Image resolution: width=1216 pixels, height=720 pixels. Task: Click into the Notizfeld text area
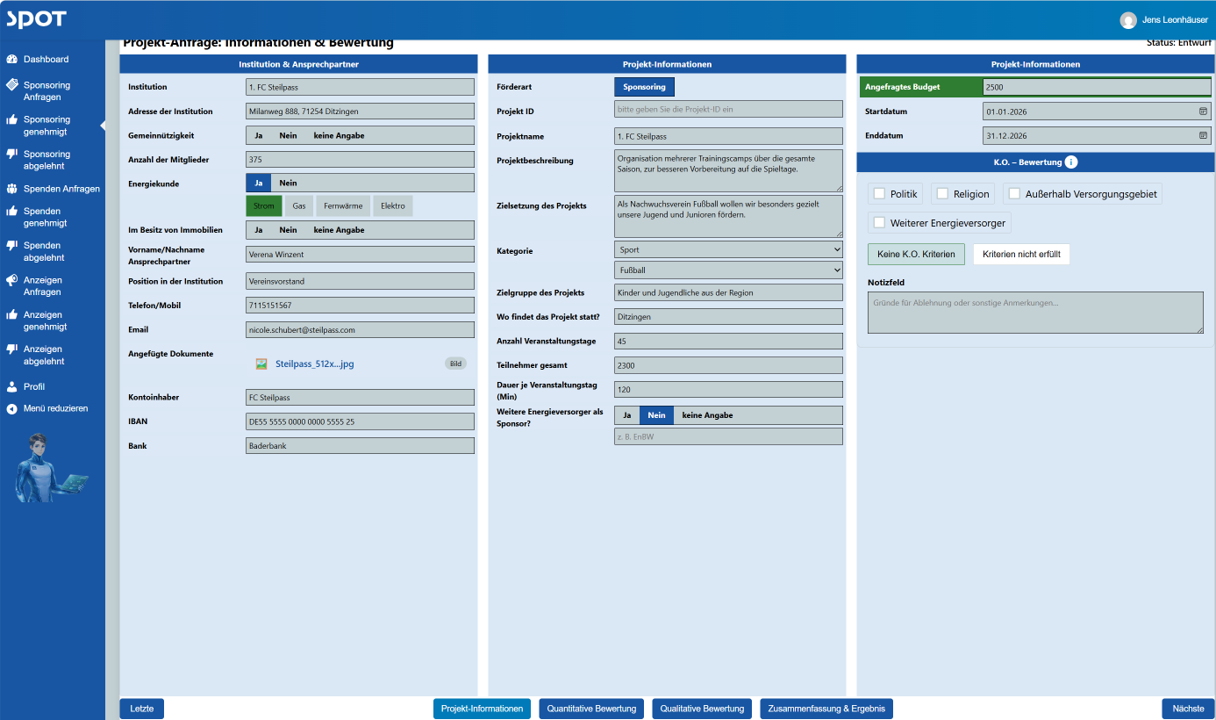pos(1035,313)
